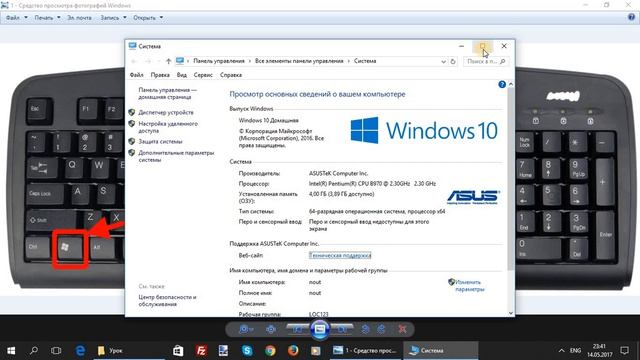Launch Microsoft Edge from taskbar

80,351
